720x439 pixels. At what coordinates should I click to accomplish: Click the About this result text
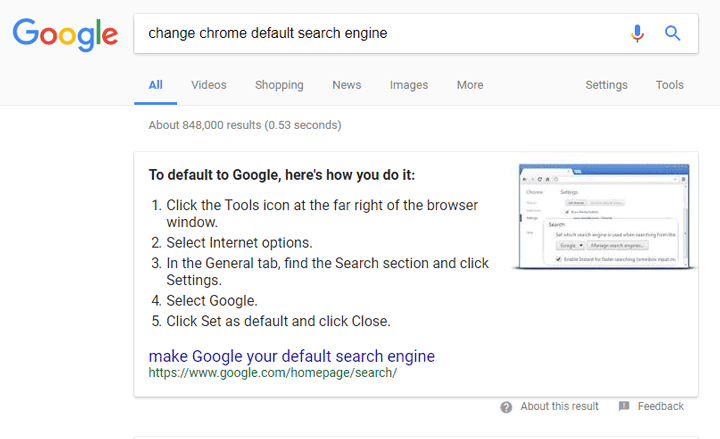[x=559, y=406]
